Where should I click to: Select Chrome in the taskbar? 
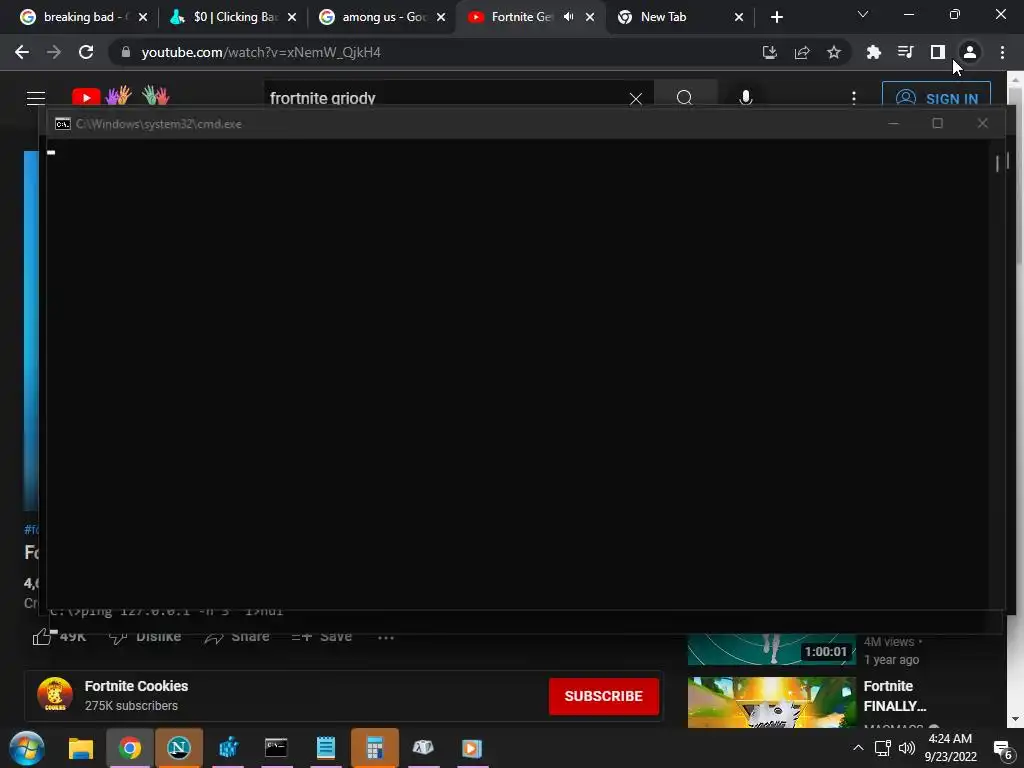tap(130, 748)
